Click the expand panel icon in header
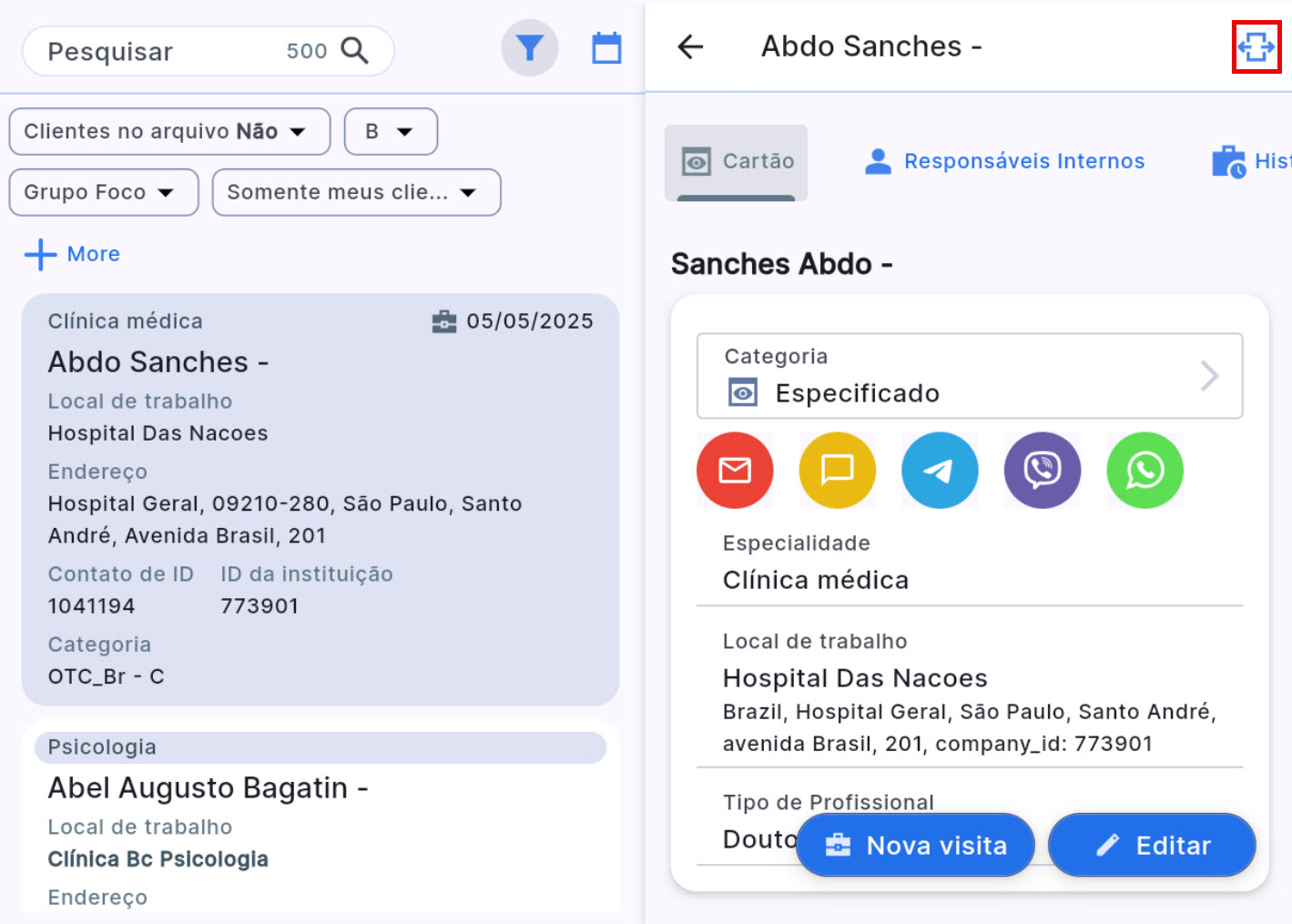This screenshot has width=1292, height=924. pos(1256,46)
